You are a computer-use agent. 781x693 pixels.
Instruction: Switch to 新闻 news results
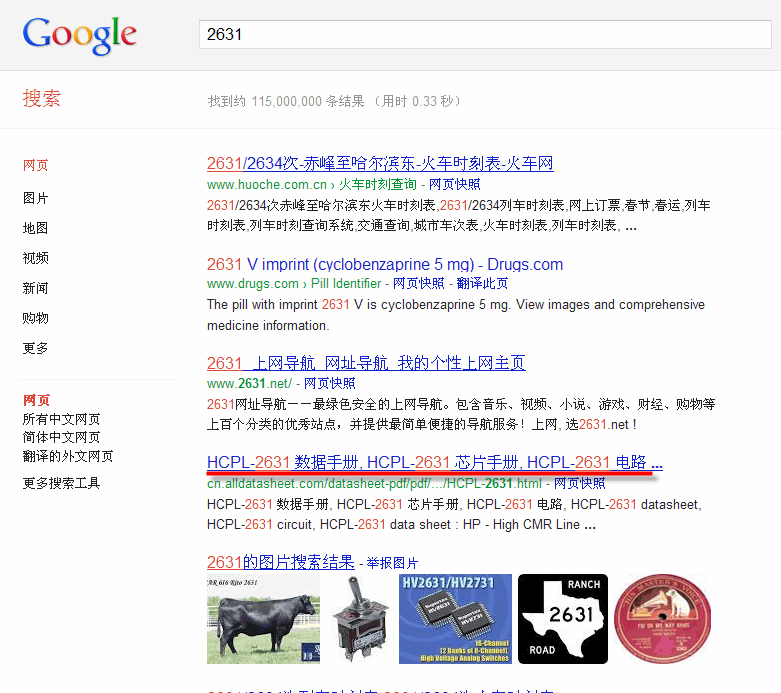click(36, 288)
